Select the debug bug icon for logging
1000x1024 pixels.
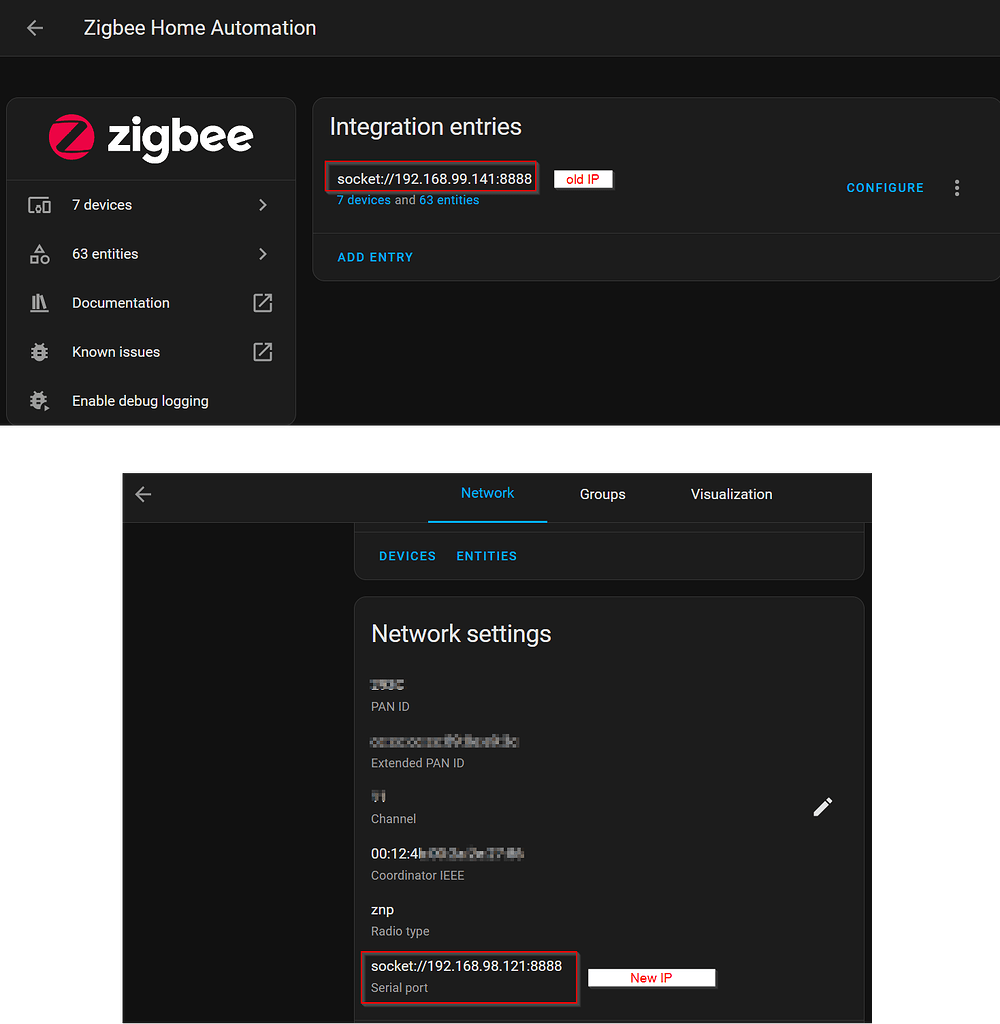(x=38, y=401)
